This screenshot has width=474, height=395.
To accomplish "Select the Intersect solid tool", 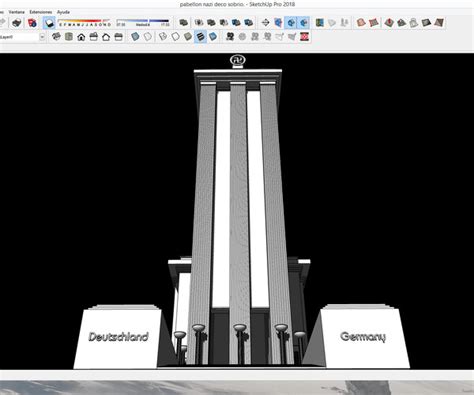I will 199,23.
